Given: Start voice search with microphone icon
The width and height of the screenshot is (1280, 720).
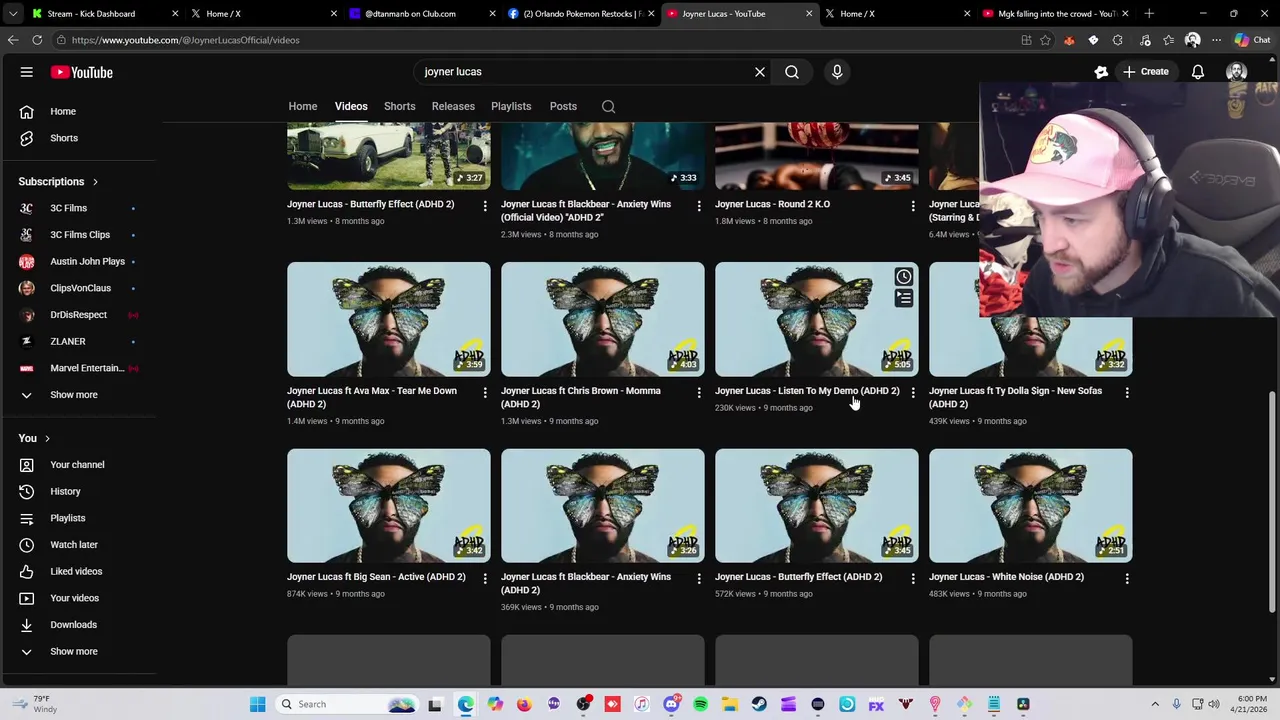Looking at the screenshot, I should click(x=837, y=72).
